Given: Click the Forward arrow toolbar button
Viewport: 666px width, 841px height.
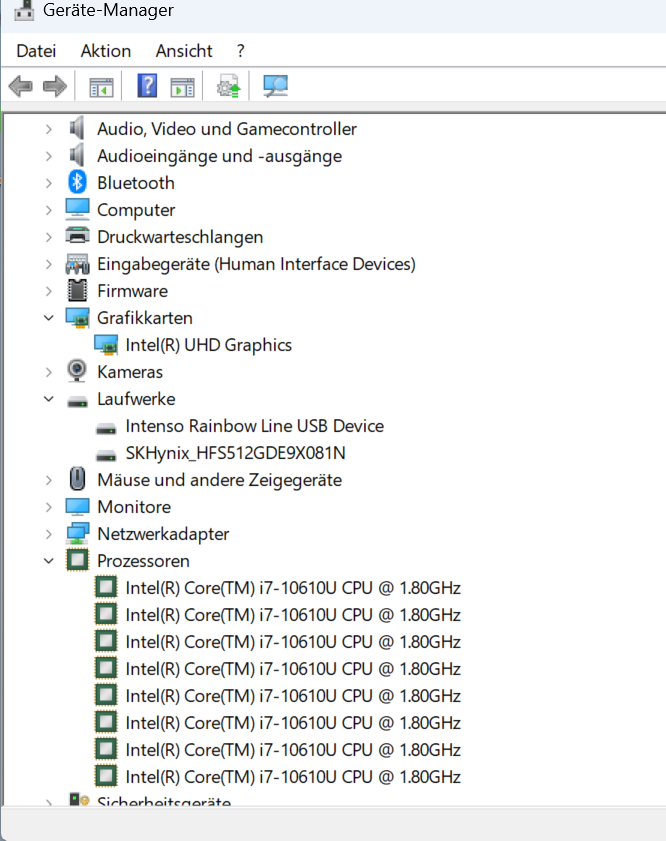Looking at the screenshot, I should point(55,86).
